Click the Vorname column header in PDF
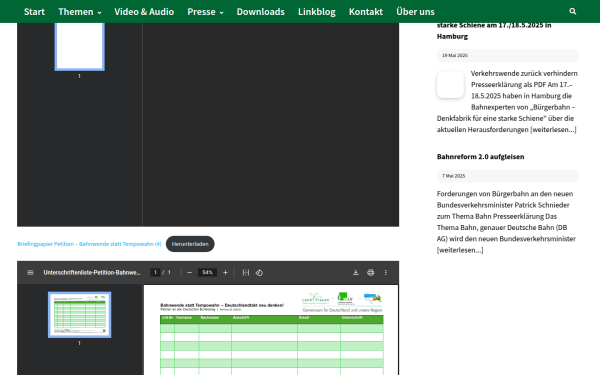Screen dimensions: 600x375 click(x=184, y=318)
